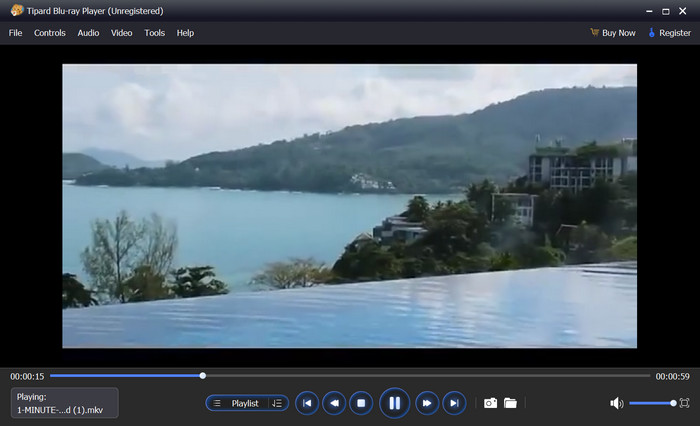Screen dimensions: 700x426
Task: Rewind the video
Action: pyautogui.click(x=334, y=403)
